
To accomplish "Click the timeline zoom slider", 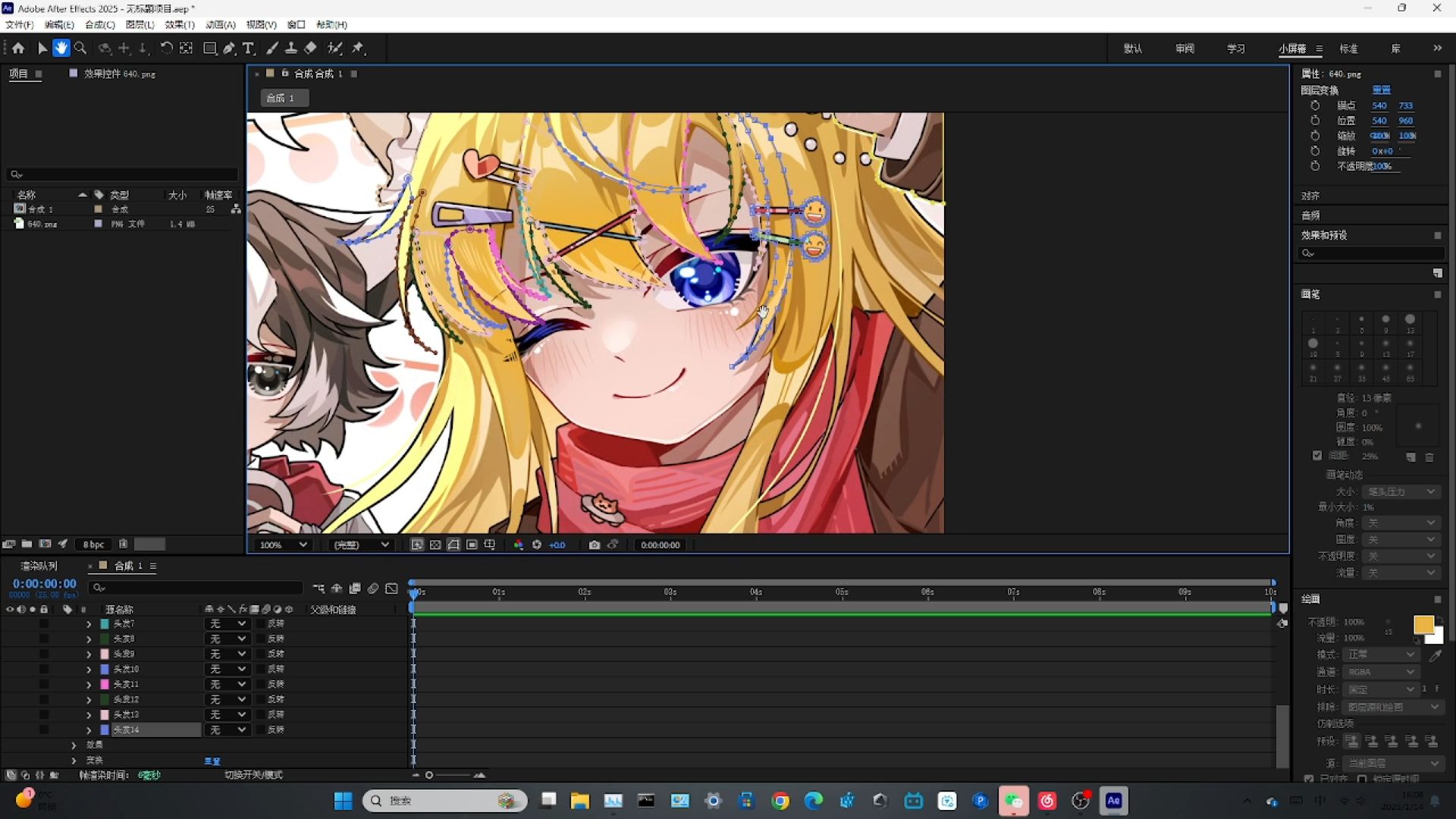I will pyautogui.click(x=447, y=775).
